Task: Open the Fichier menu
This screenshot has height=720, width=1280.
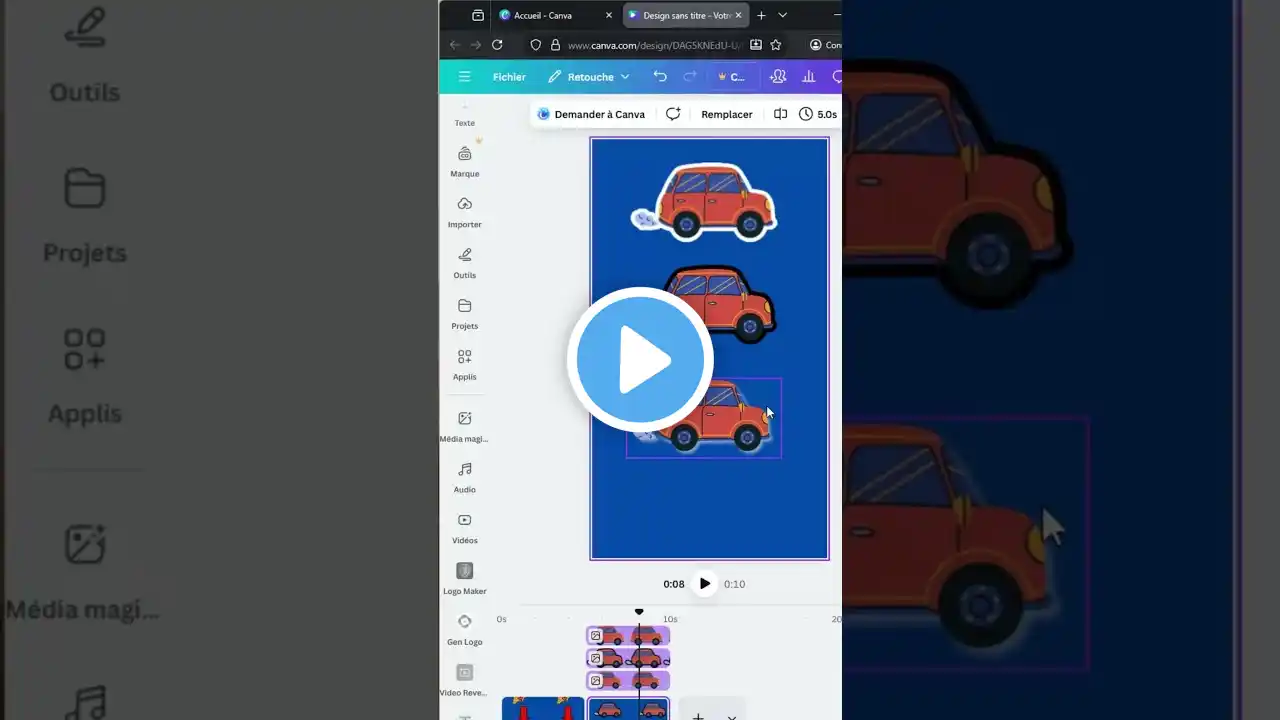Action: click(x=509, y=77)
